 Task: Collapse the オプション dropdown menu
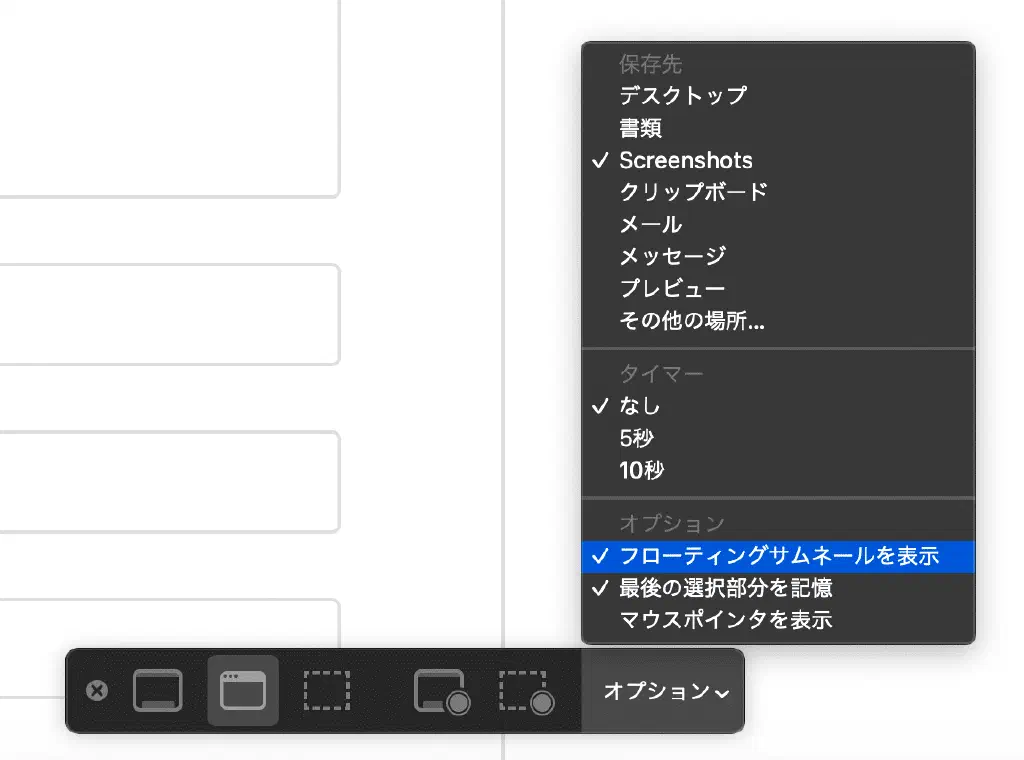pos(665,691)
